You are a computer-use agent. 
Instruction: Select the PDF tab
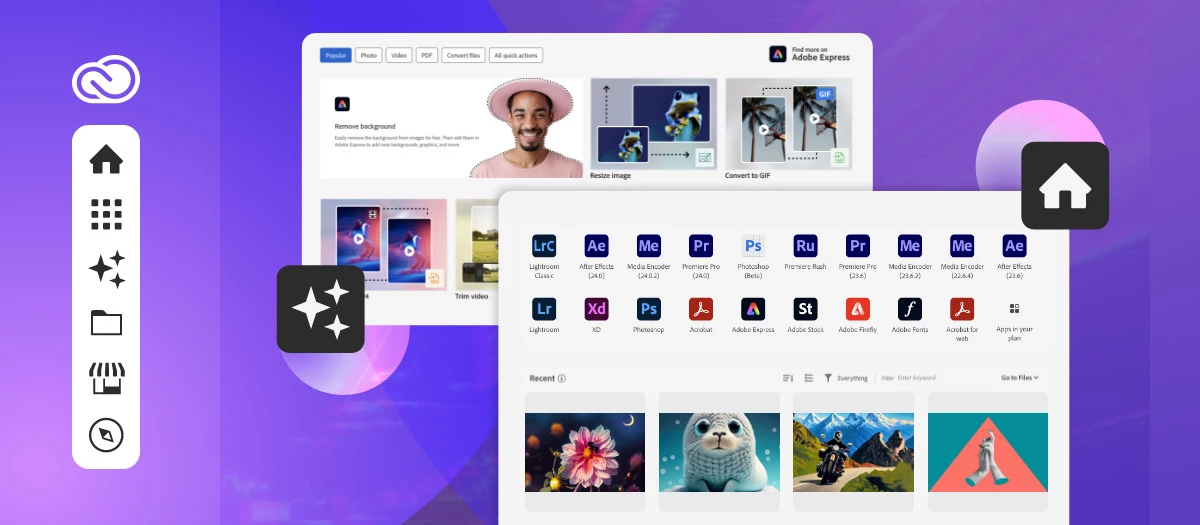pos(427,55)
